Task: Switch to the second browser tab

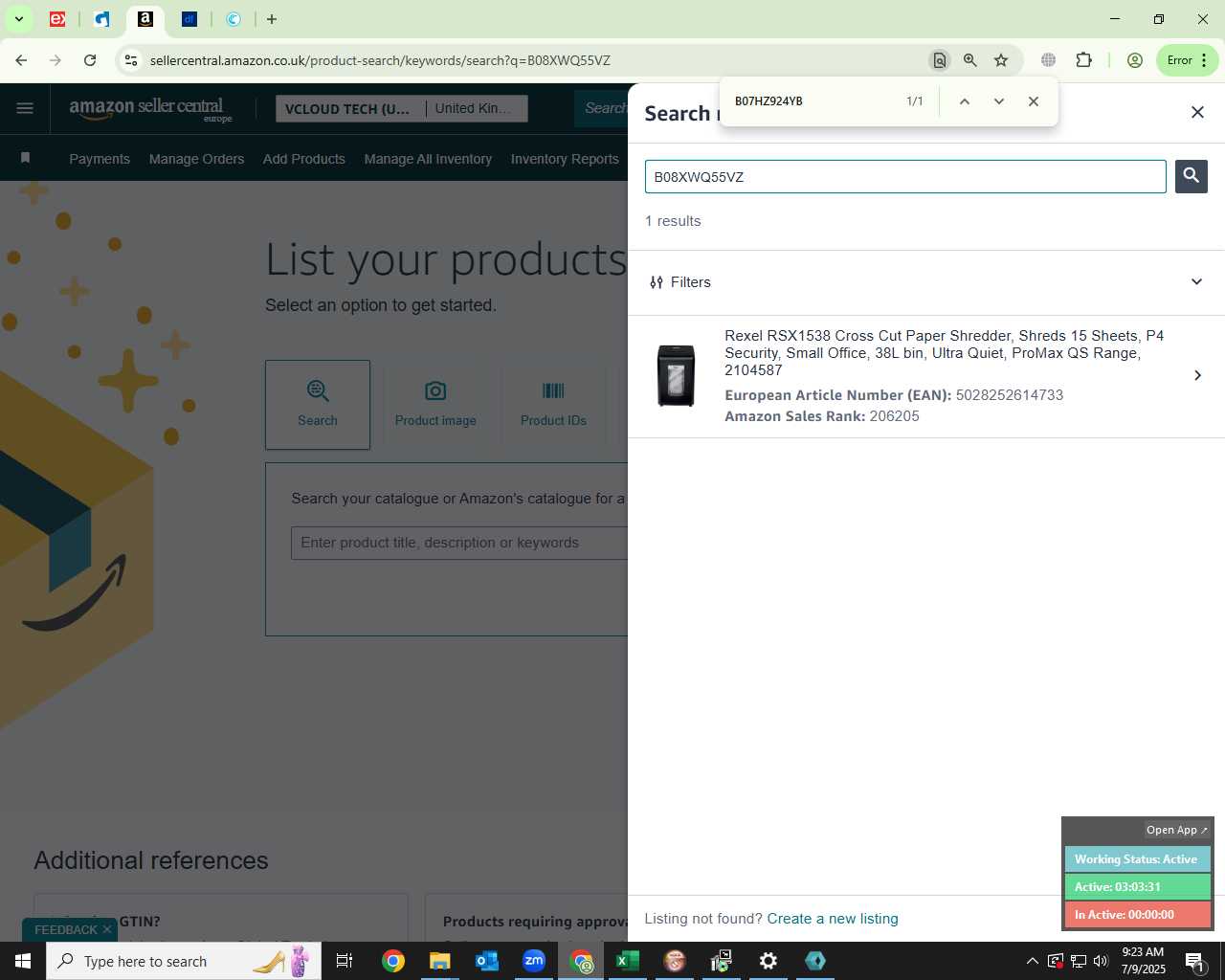Action: pos(101,19)
